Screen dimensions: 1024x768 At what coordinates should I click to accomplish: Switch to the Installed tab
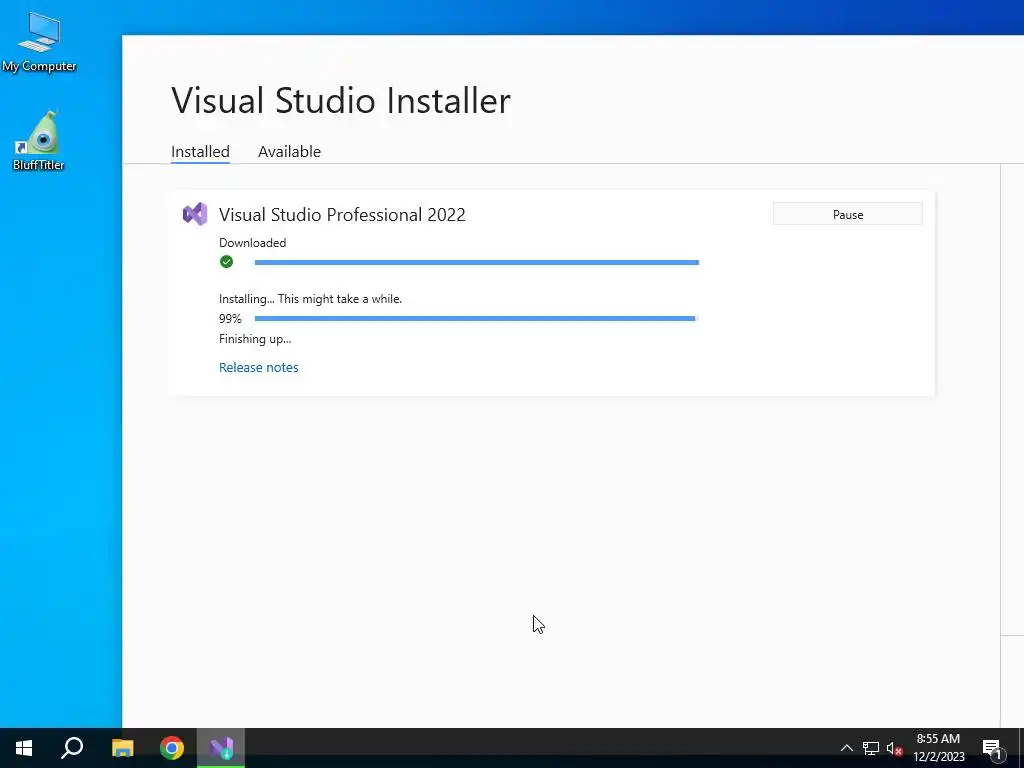click(200, 152)
